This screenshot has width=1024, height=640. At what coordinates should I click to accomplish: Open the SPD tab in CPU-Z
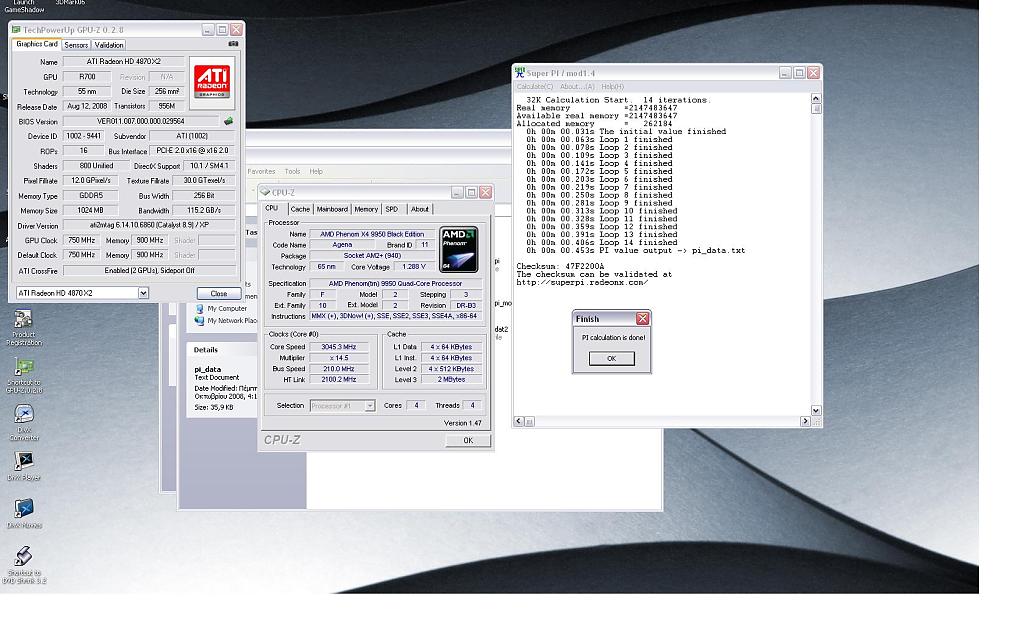[392, 209]
